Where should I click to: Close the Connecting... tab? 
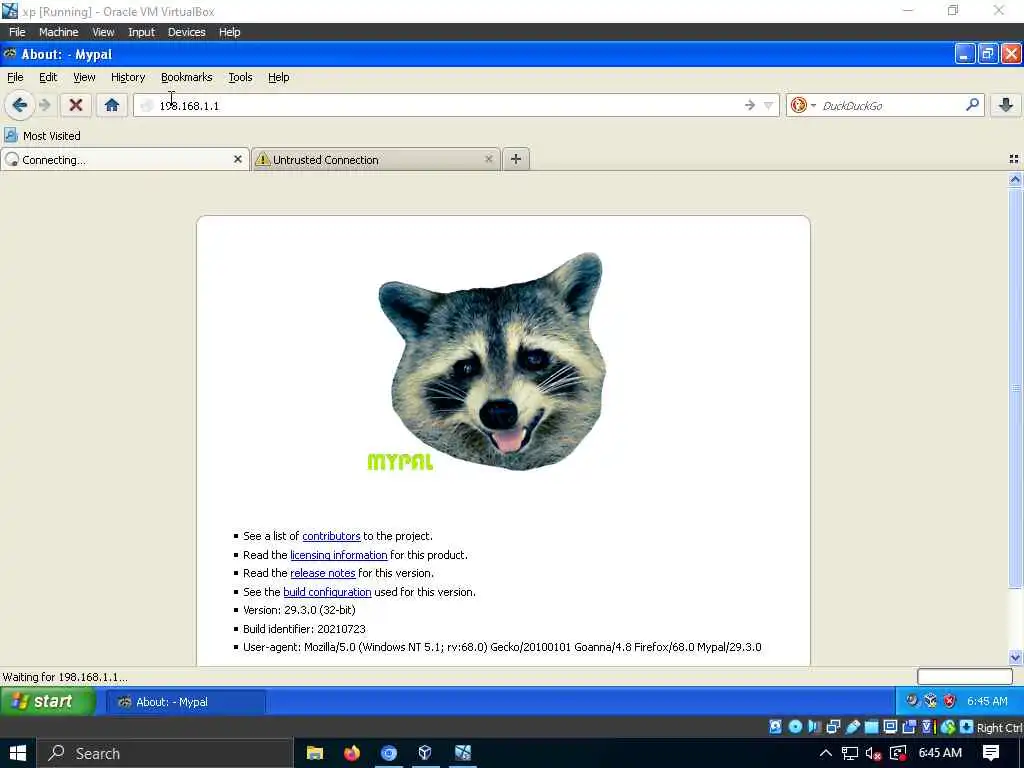pos(238,159)
